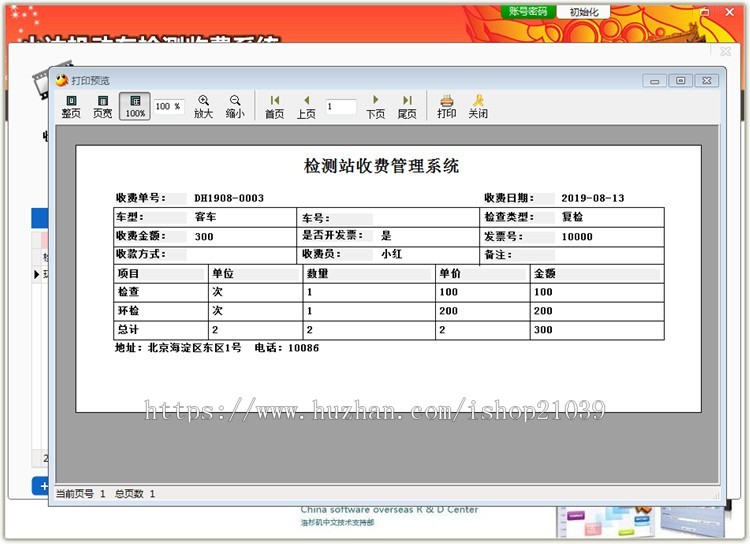Click the invoice number 10000
This screenshot has height=544, width=750.
pyautogui.click(x=577, y=237)
